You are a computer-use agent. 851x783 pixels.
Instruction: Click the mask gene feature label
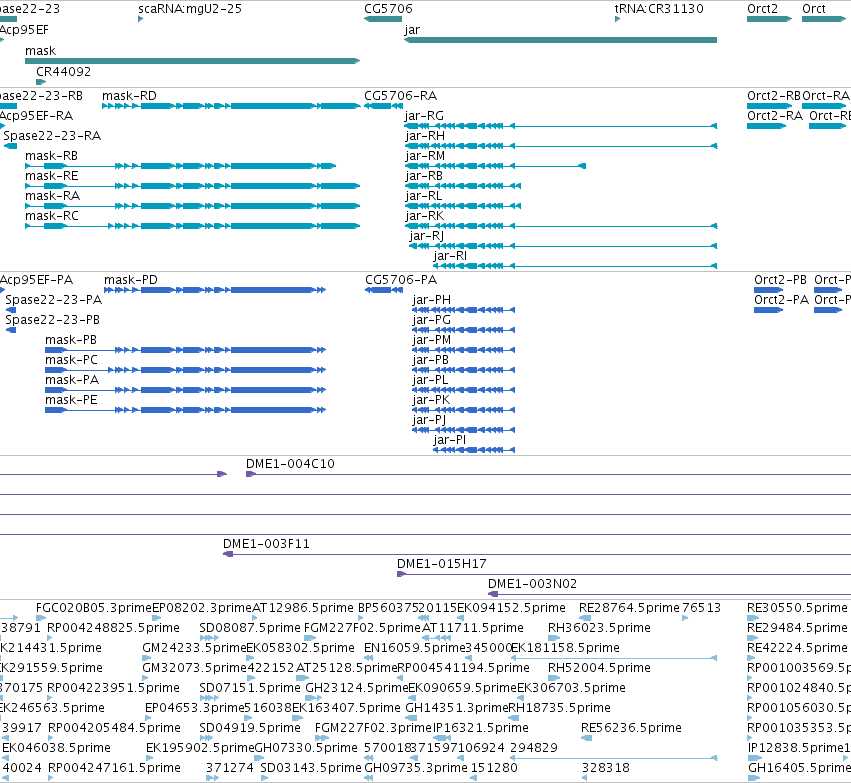(40, 51)
